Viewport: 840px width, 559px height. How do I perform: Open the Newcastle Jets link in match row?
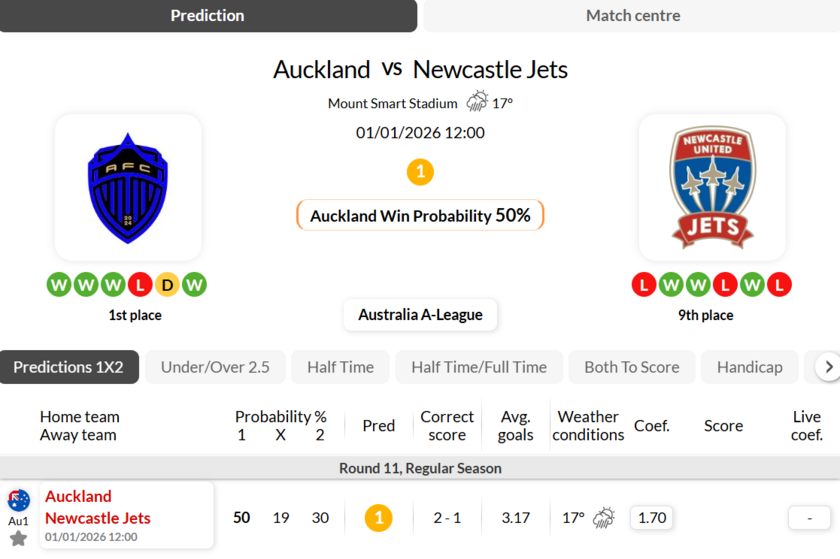coord(98,518)
